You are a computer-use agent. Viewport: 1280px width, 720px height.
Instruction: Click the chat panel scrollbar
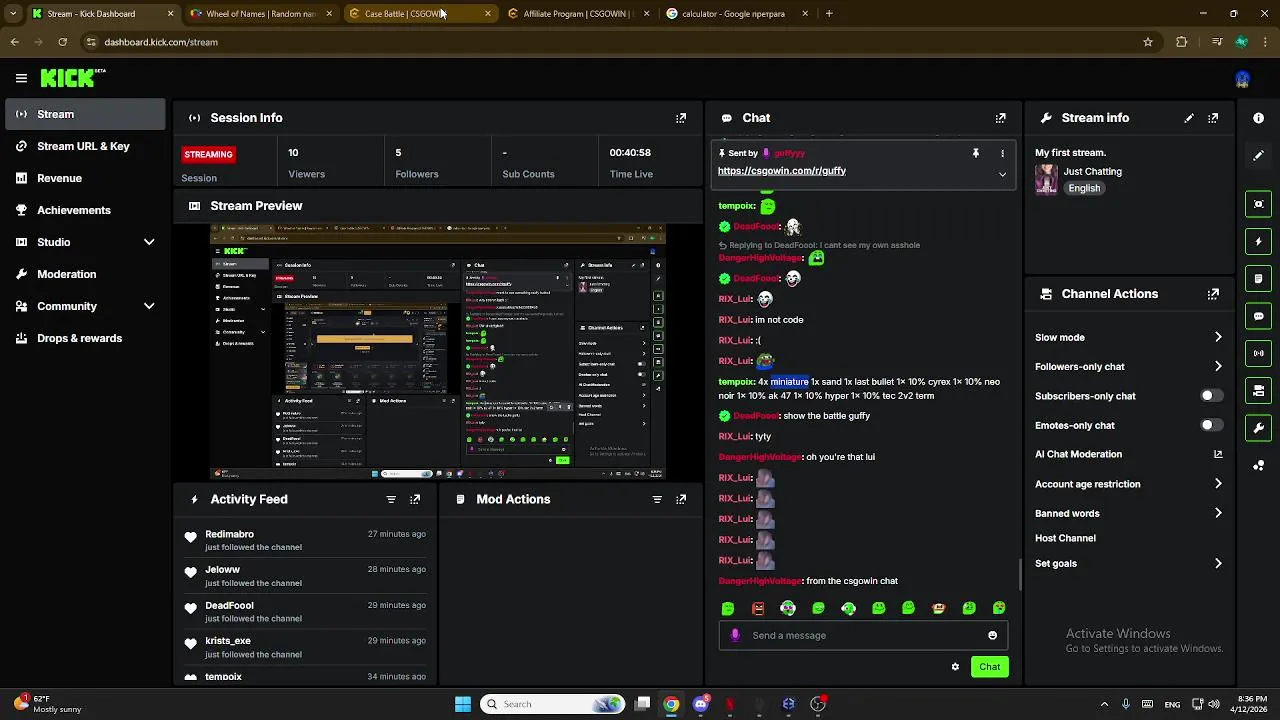point(1020,574)
